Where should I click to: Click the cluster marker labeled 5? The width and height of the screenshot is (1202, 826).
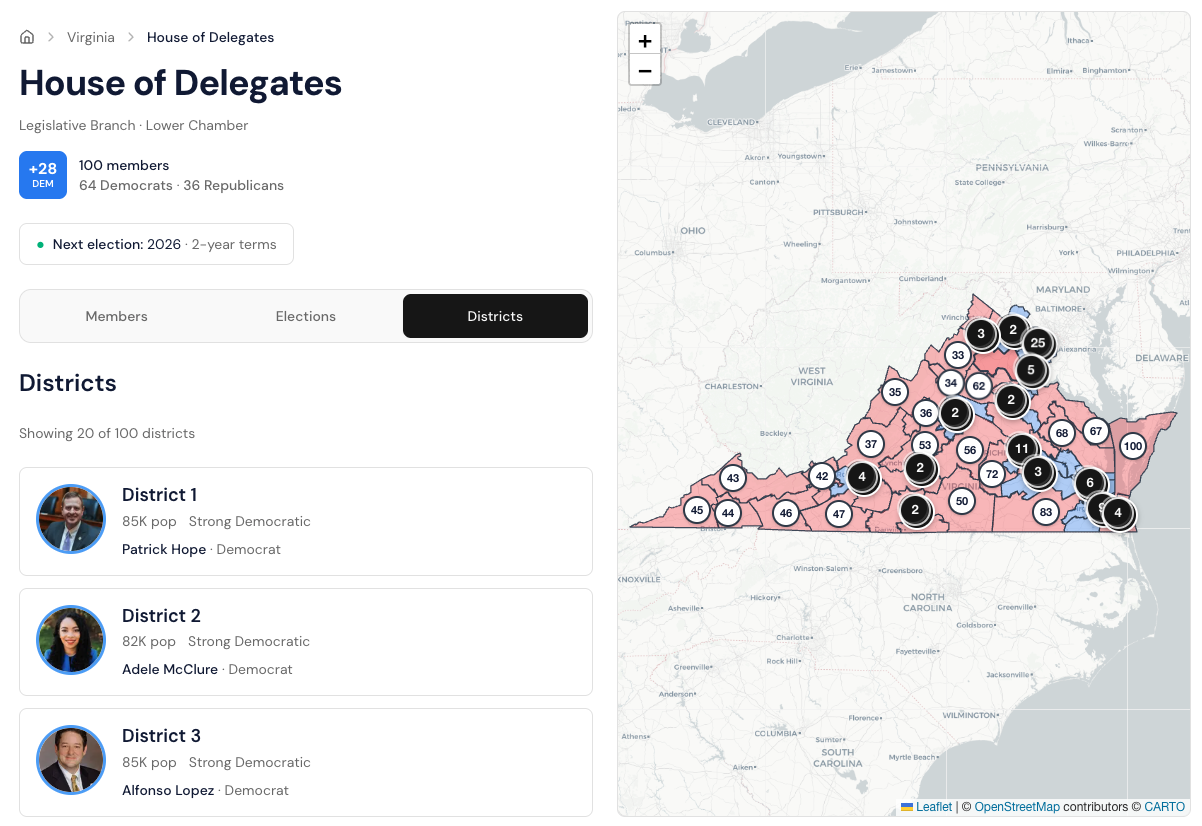(x=1031, y=371)
